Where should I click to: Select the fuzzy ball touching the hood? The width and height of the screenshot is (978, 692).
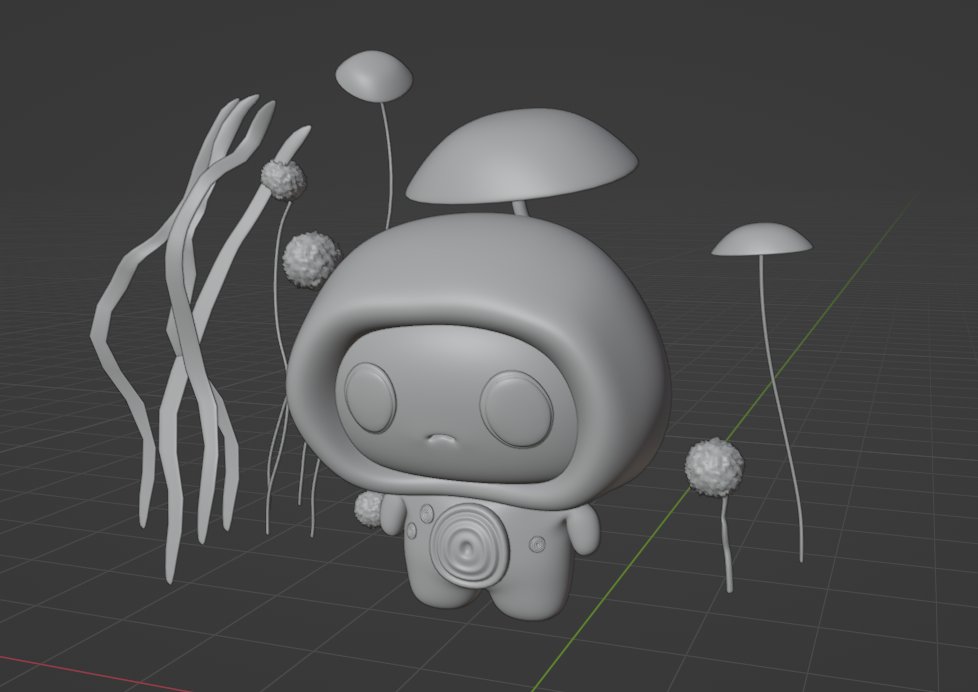point(310,260)
